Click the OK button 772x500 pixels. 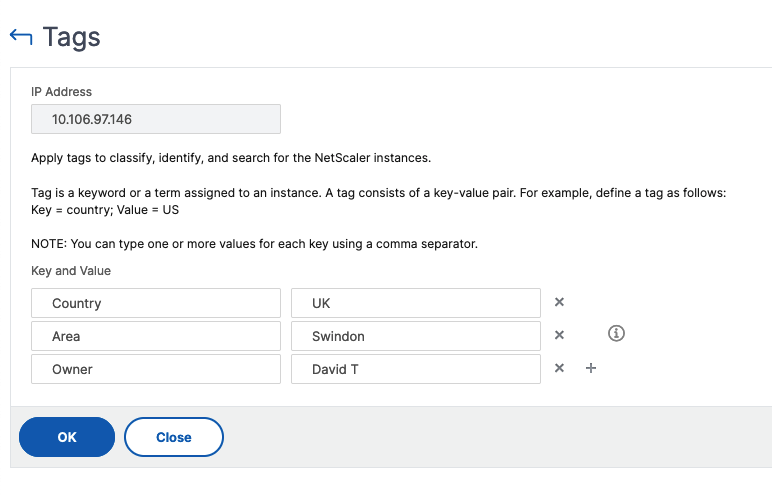coord(67,437)
